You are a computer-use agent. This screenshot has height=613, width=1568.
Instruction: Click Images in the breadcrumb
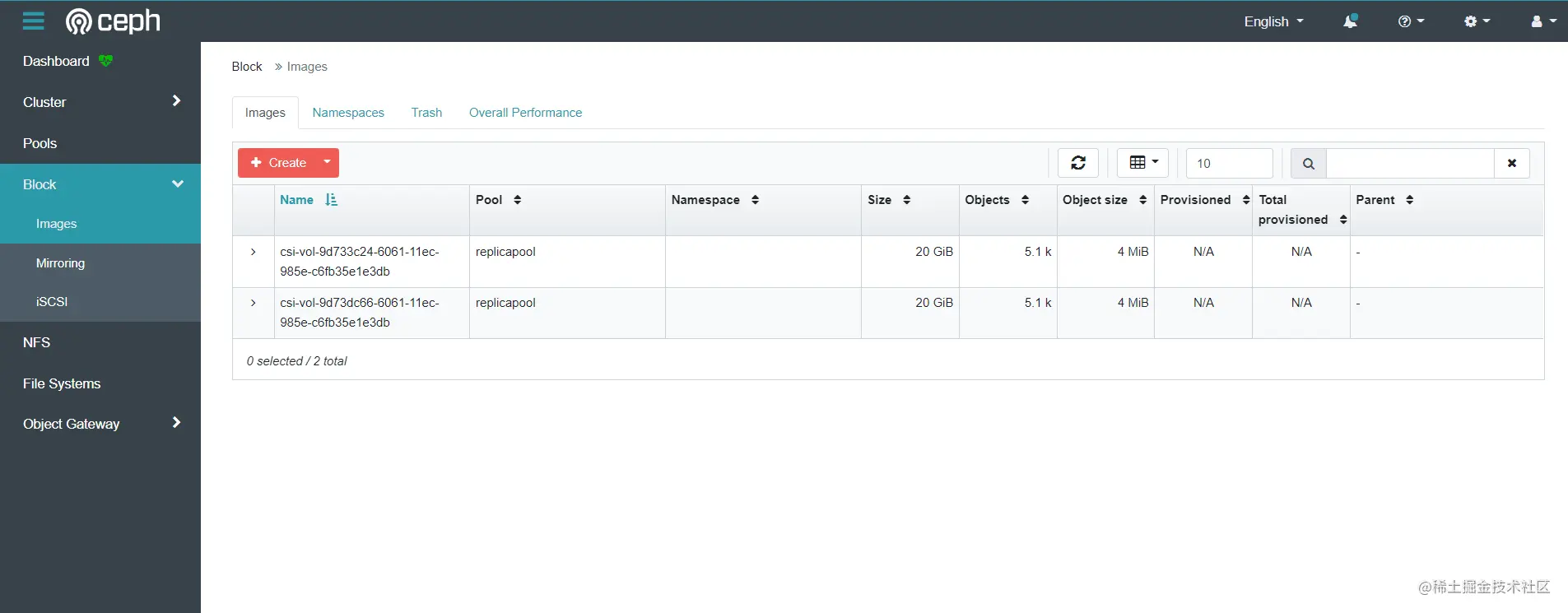click(307, 67)
